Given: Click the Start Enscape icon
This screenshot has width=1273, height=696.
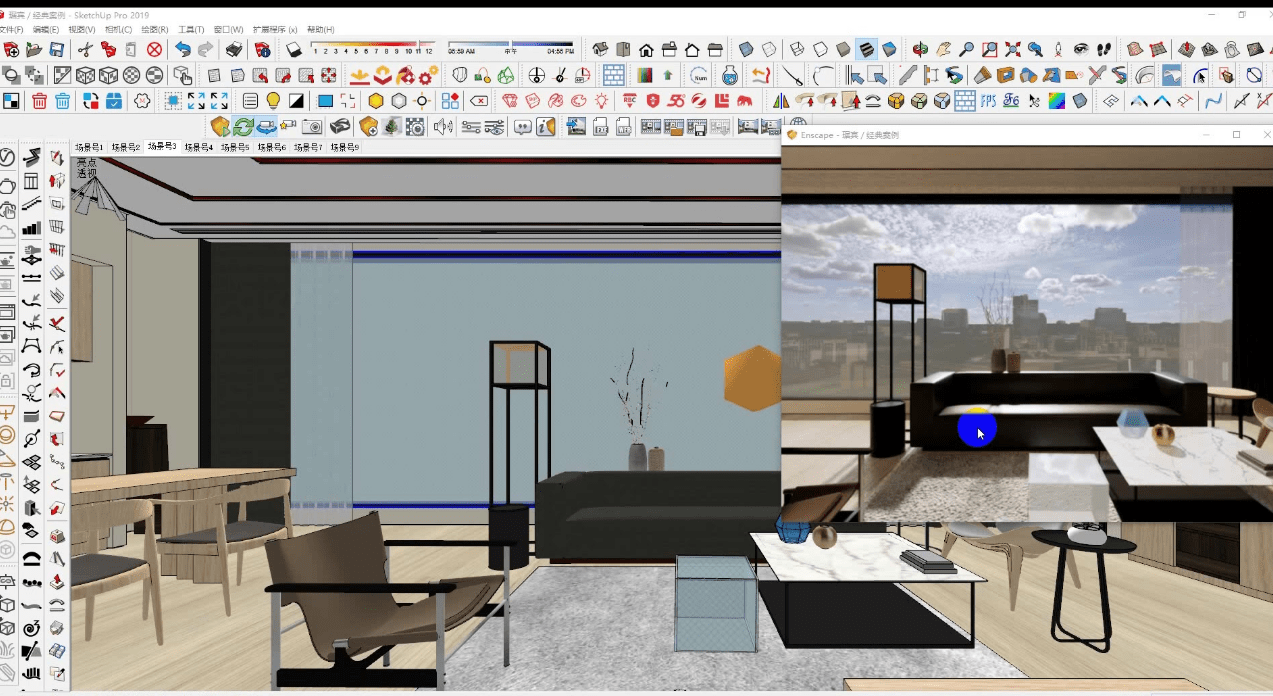Looking at the screenshot, I should [x=220, y=126].
